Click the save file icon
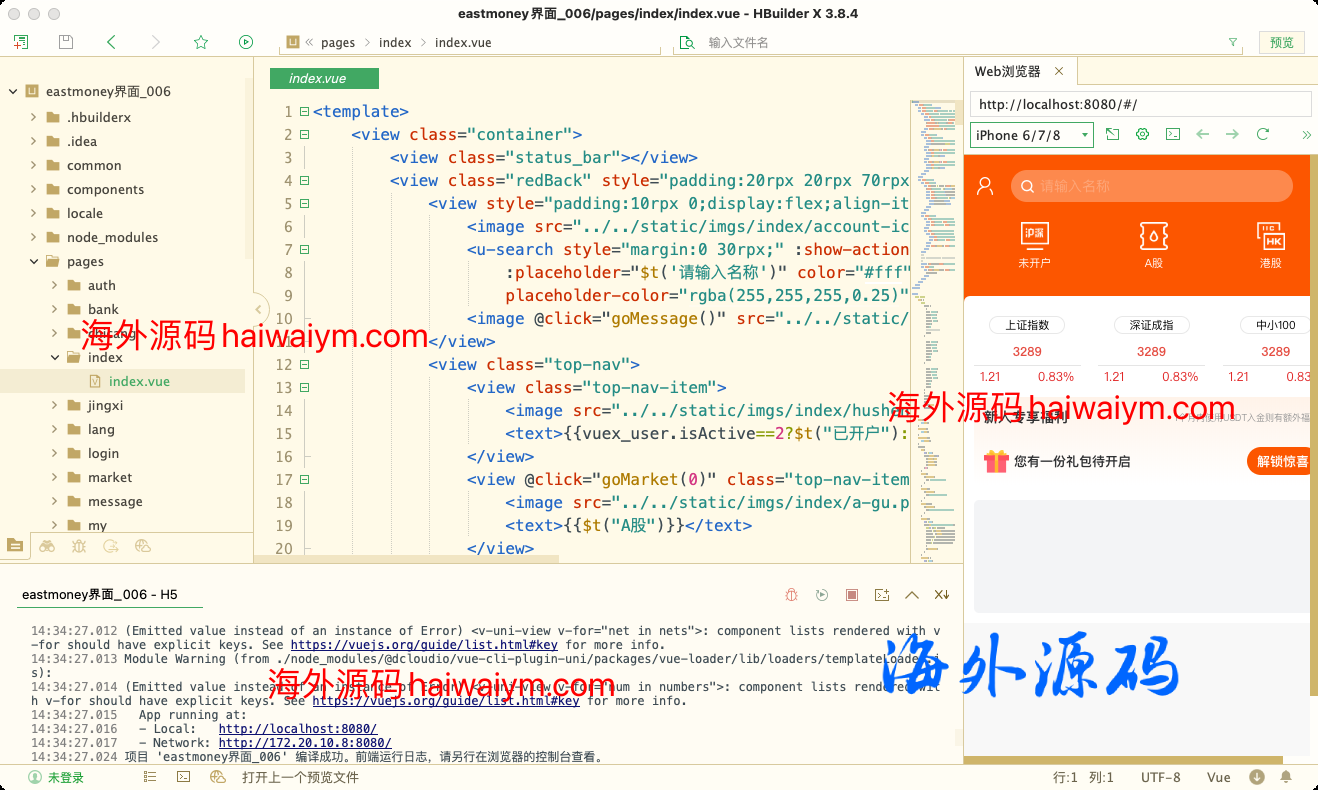 [x=66, y=42]
